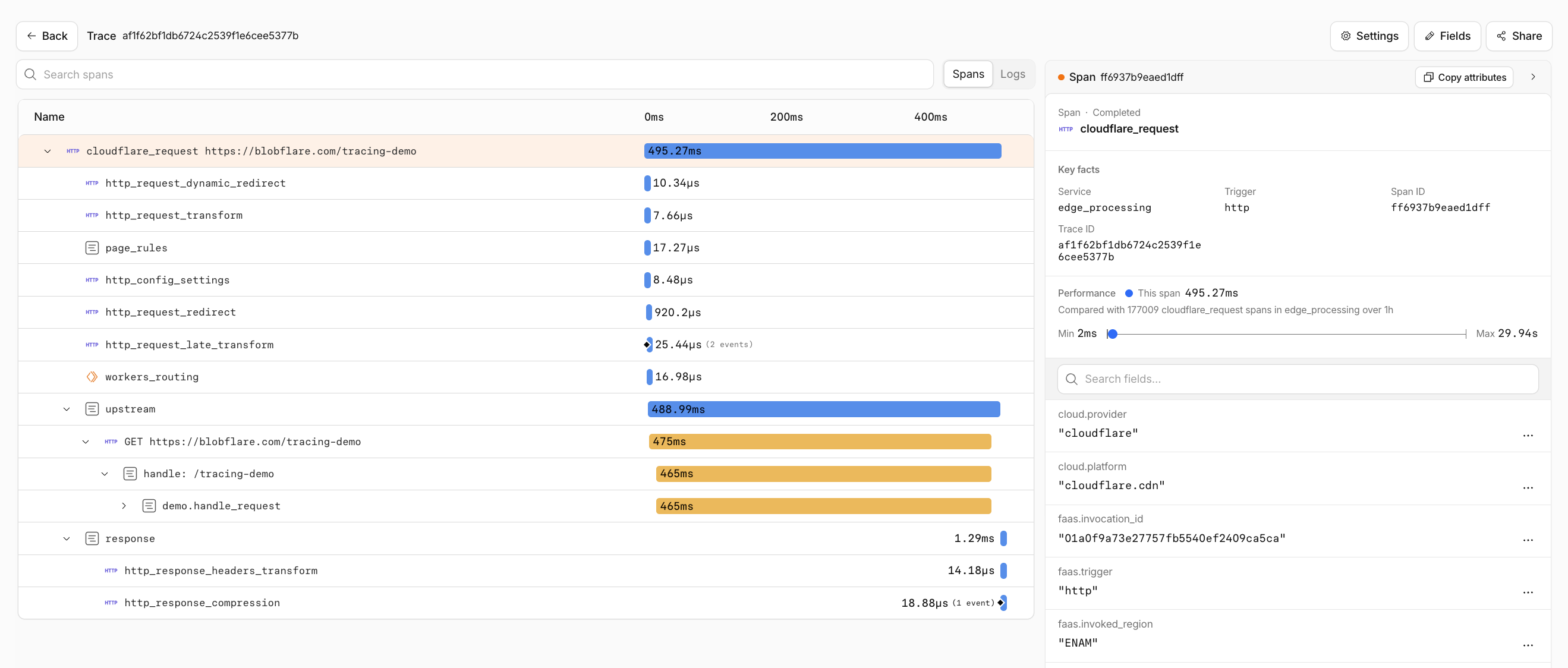
Task: Click HTTP icon of http_config_settings
Action: (x=92, y=280)
